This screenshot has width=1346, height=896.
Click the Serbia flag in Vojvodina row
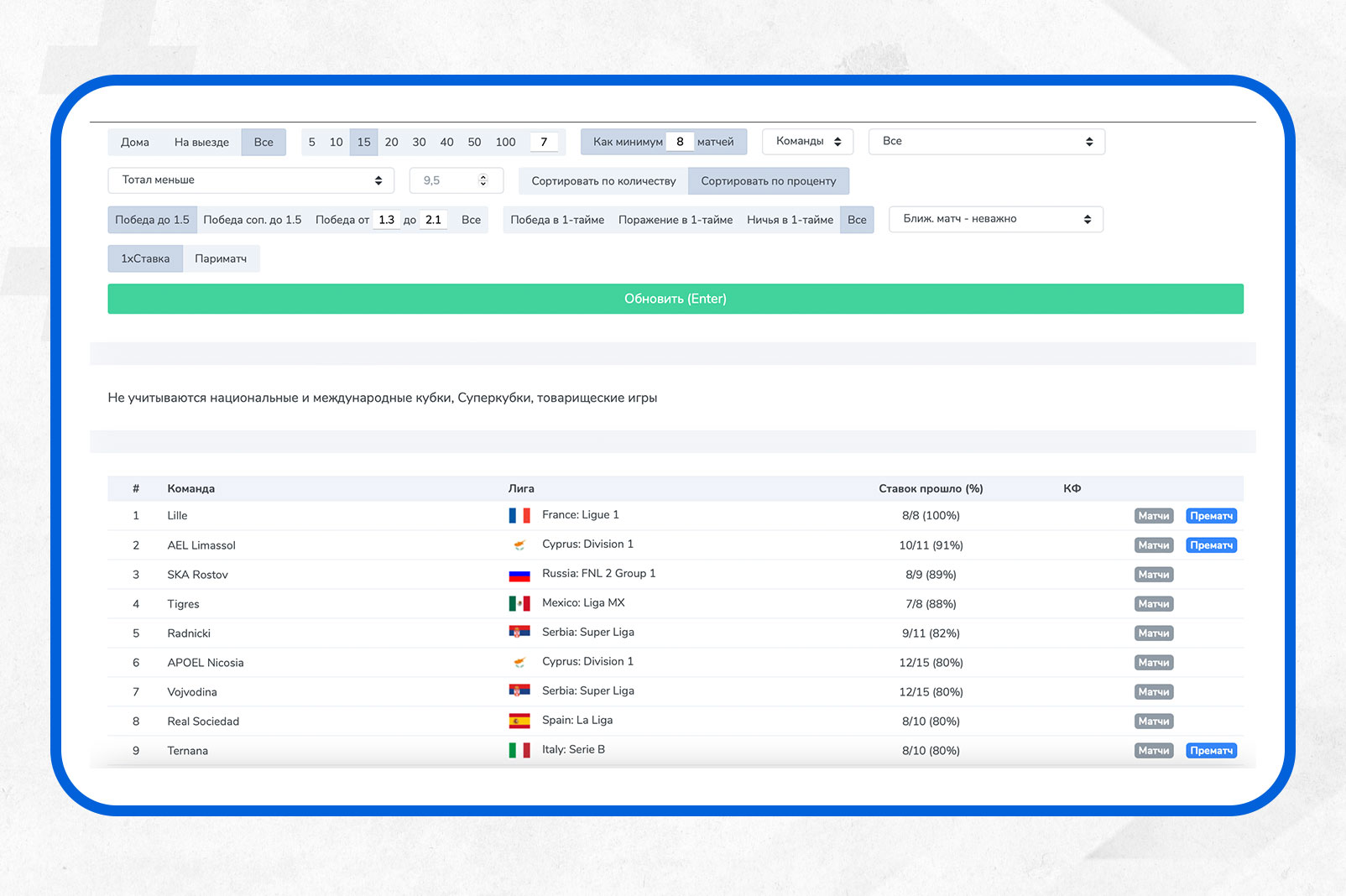click(519, 691)
